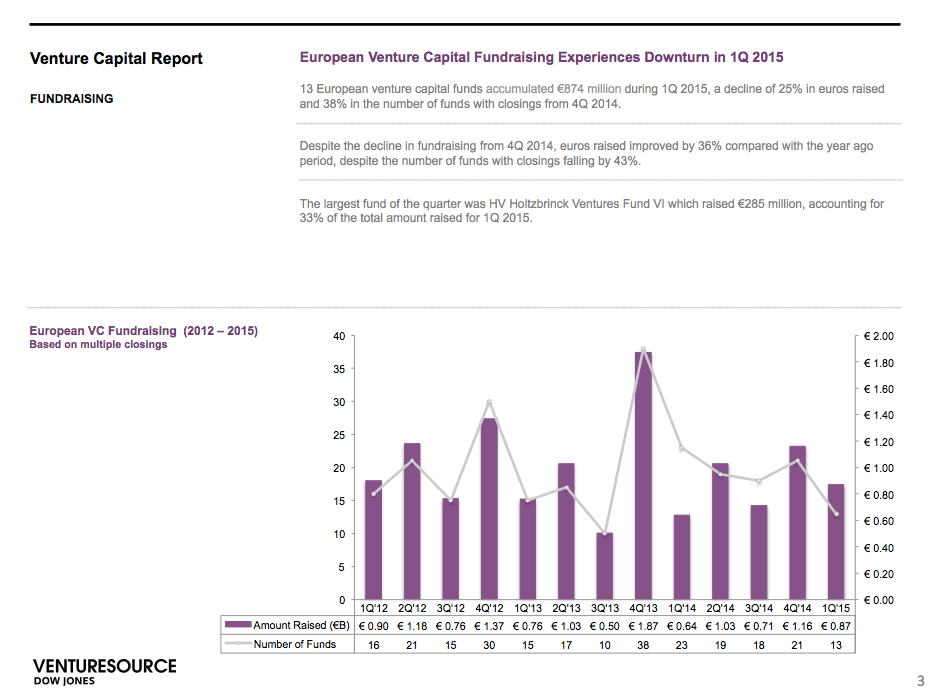Click the 40 left axis label
Viewport: 932px width, 697px height.
[x=339, y=336]
